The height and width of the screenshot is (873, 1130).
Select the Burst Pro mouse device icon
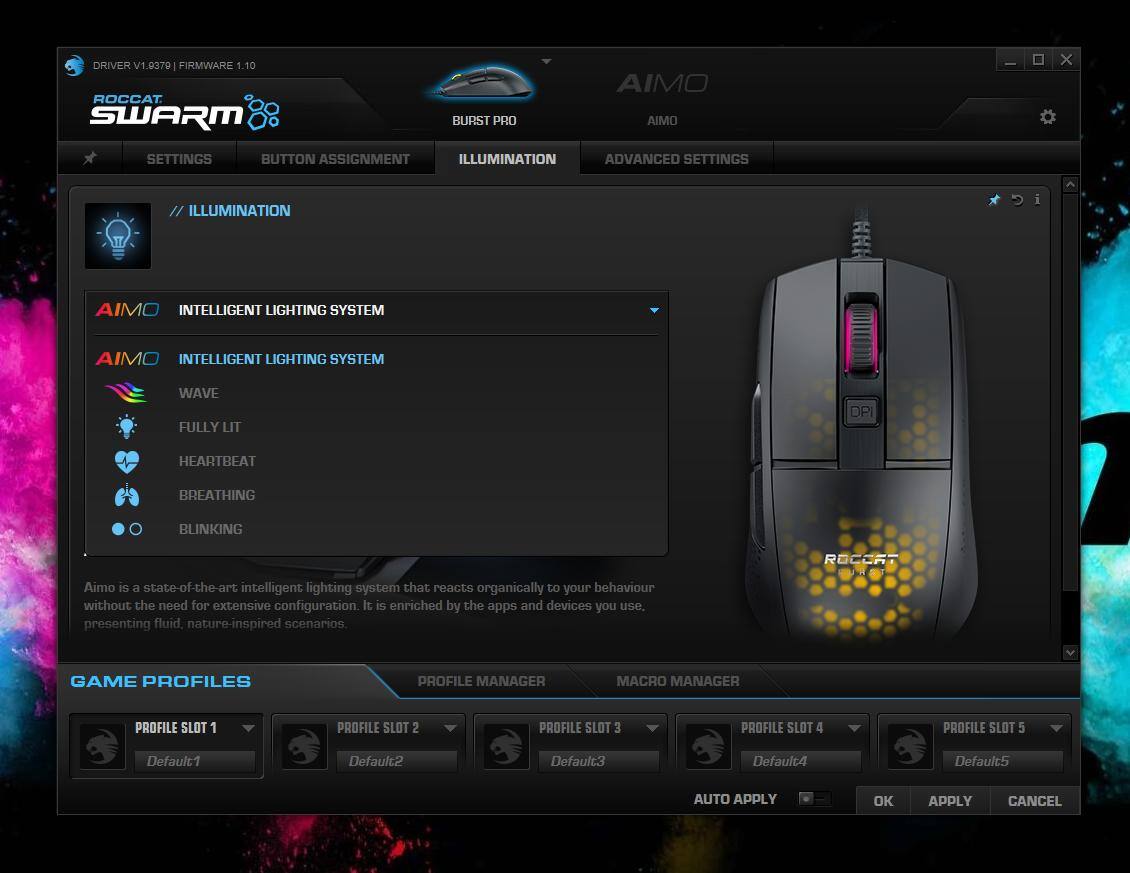[484, 85]
